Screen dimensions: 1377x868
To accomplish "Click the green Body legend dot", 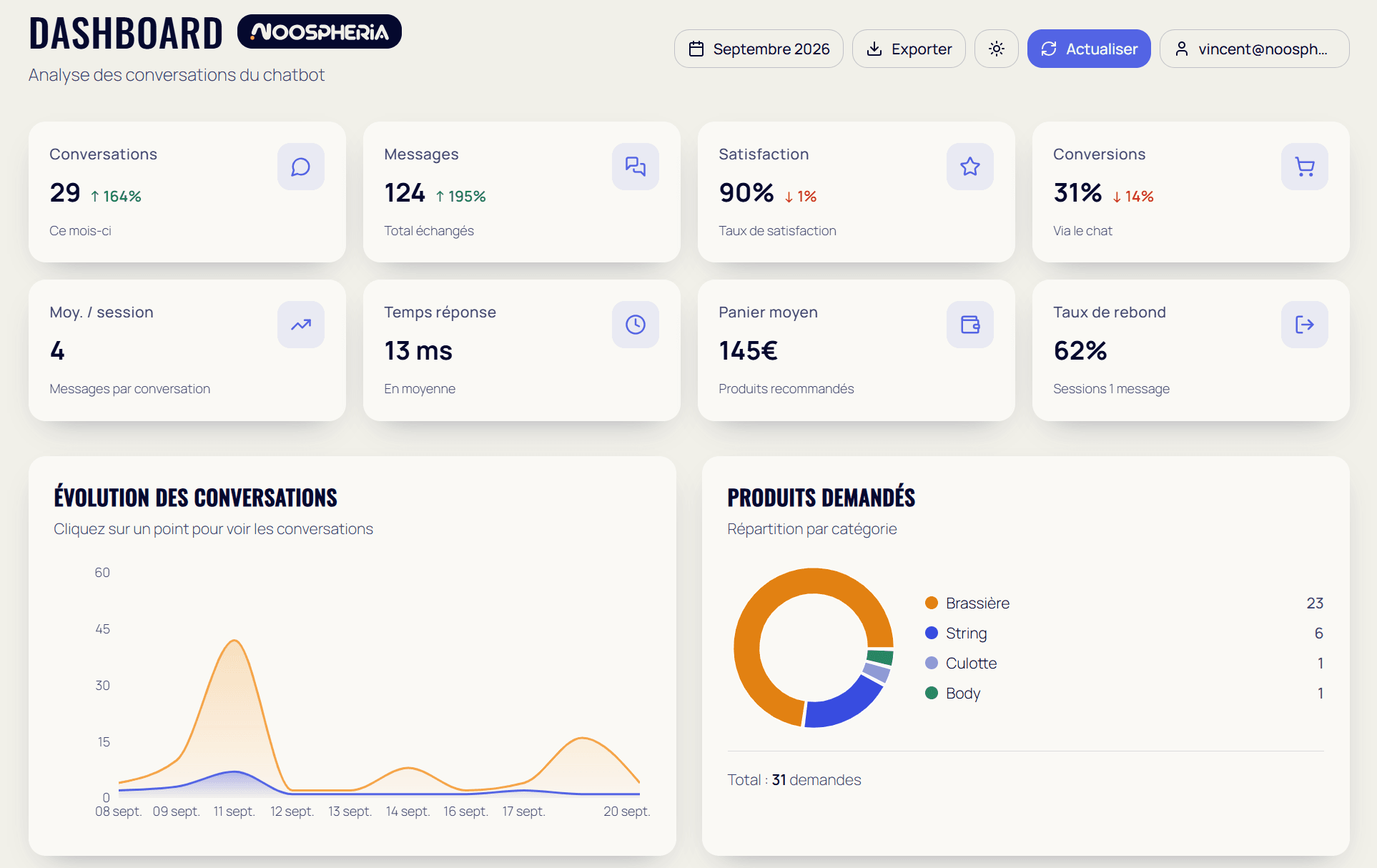I will tap(932, 693).
